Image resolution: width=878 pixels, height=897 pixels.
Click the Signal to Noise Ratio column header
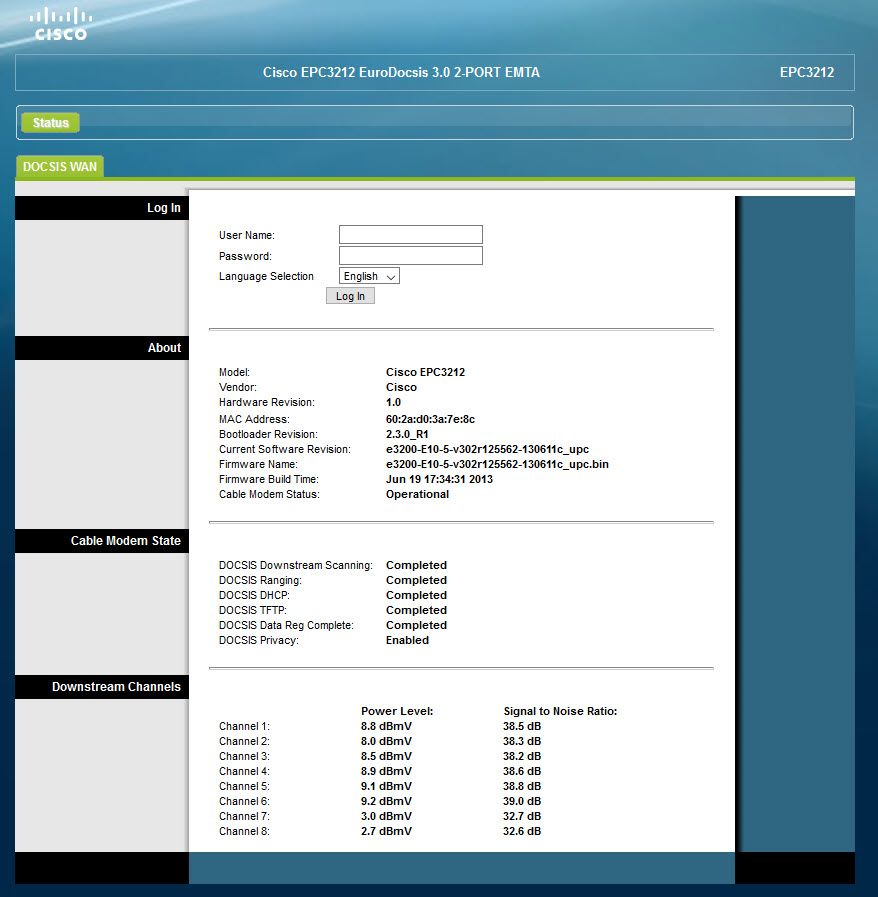coord(560,711)
